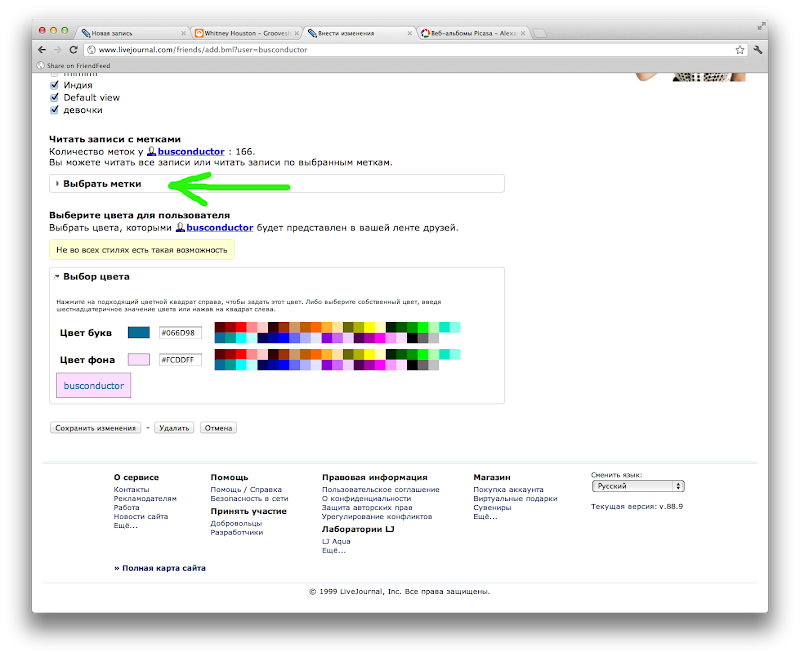The width and height of the screenshot is (800, 657).
Task: Pick red in Цвет букв palette
Action: pyautogui.click(x=241, y=327)
